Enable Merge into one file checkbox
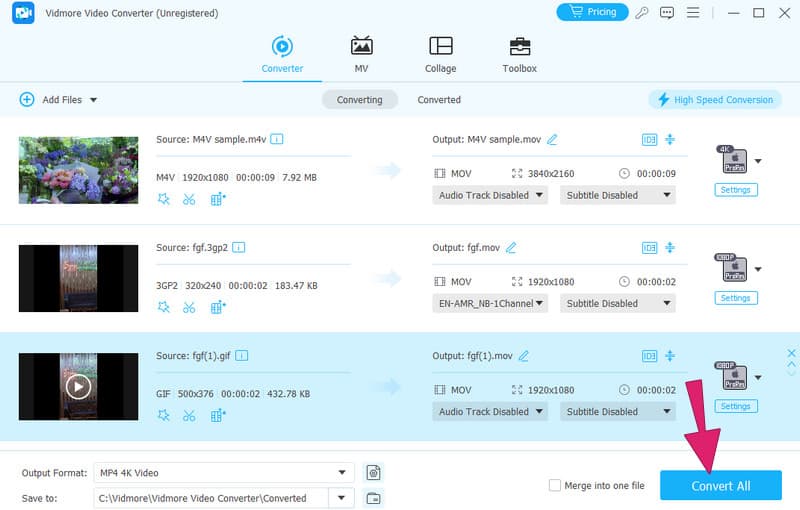This screenshot has width=800, height=510. click(555, 486)
